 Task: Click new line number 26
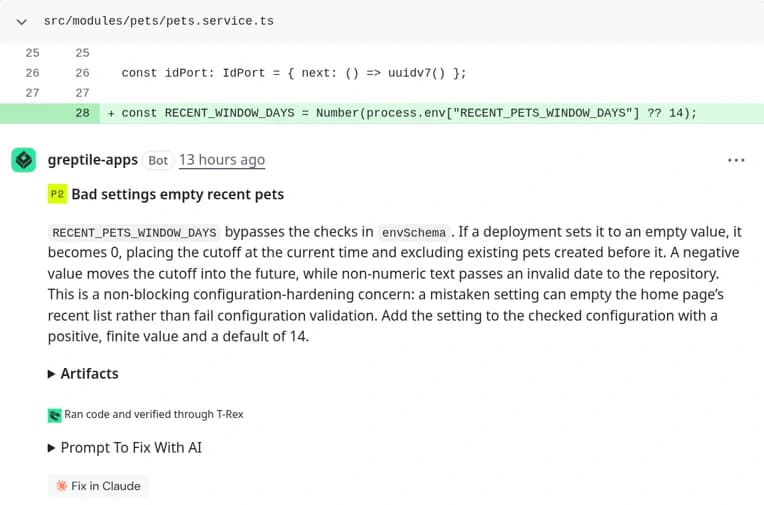tap(82, 73)
